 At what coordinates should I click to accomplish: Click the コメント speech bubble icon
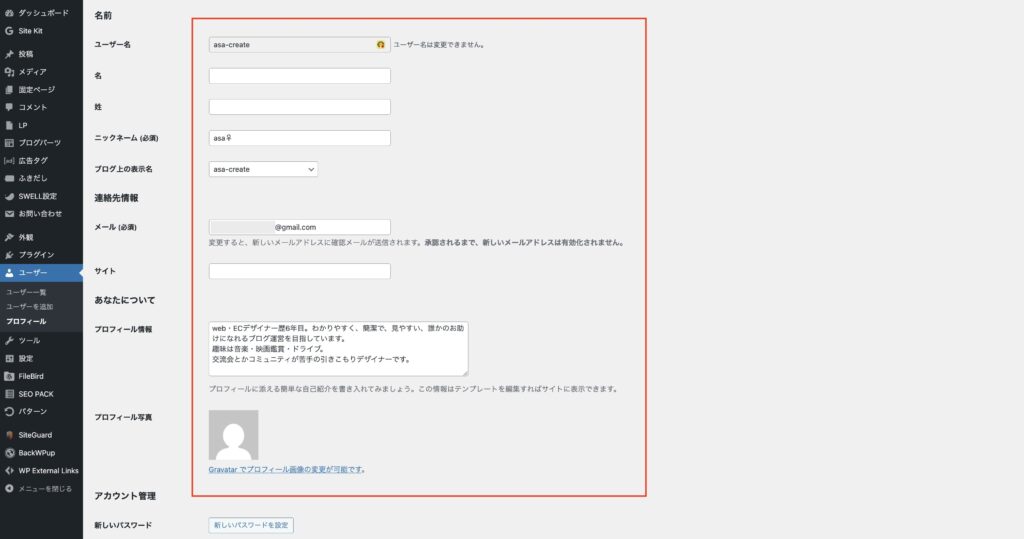[x=9, y=107]
